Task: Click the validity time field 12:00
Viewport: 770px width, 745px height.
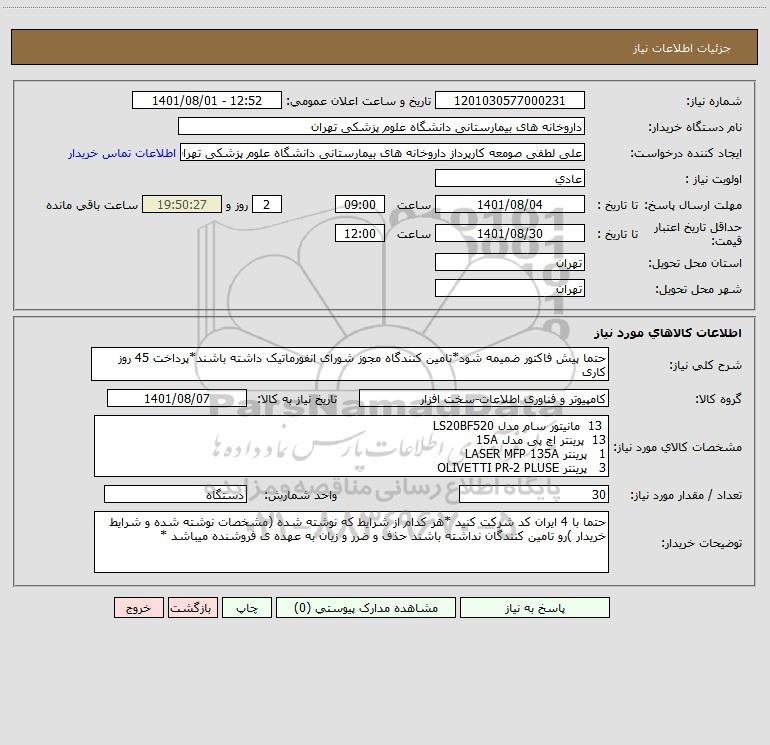Action: pyautogui.click(x=359, y=233)
